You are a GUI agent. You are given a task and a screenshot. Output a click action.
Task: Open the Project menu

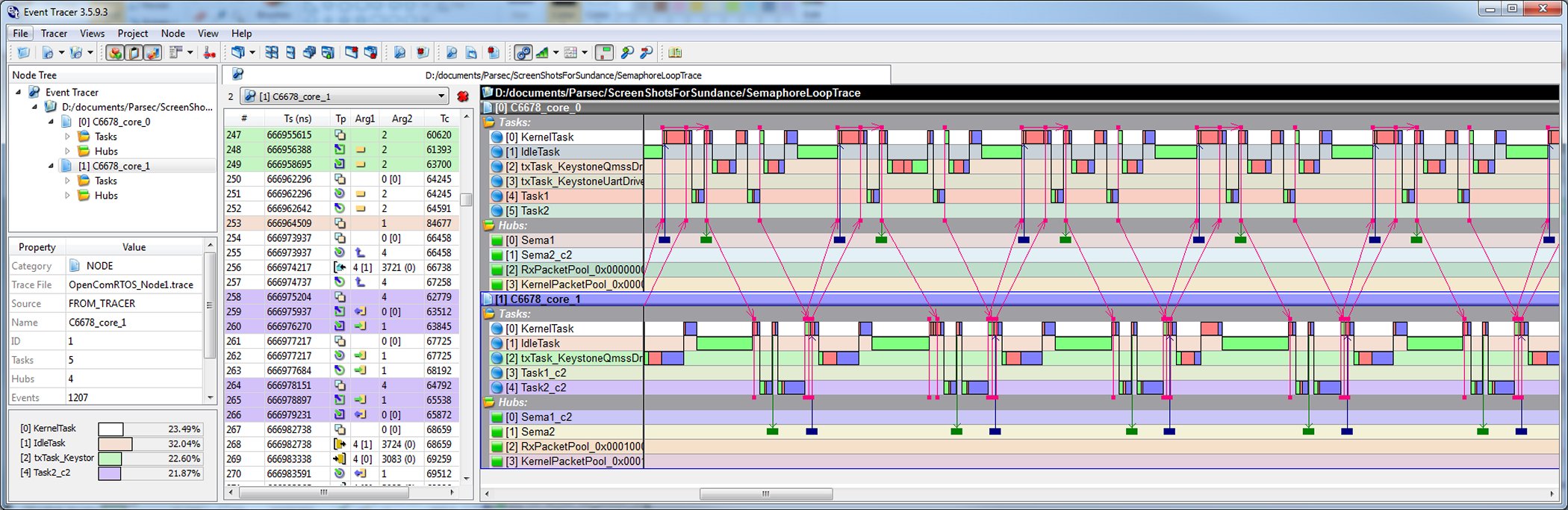point(132,34)
